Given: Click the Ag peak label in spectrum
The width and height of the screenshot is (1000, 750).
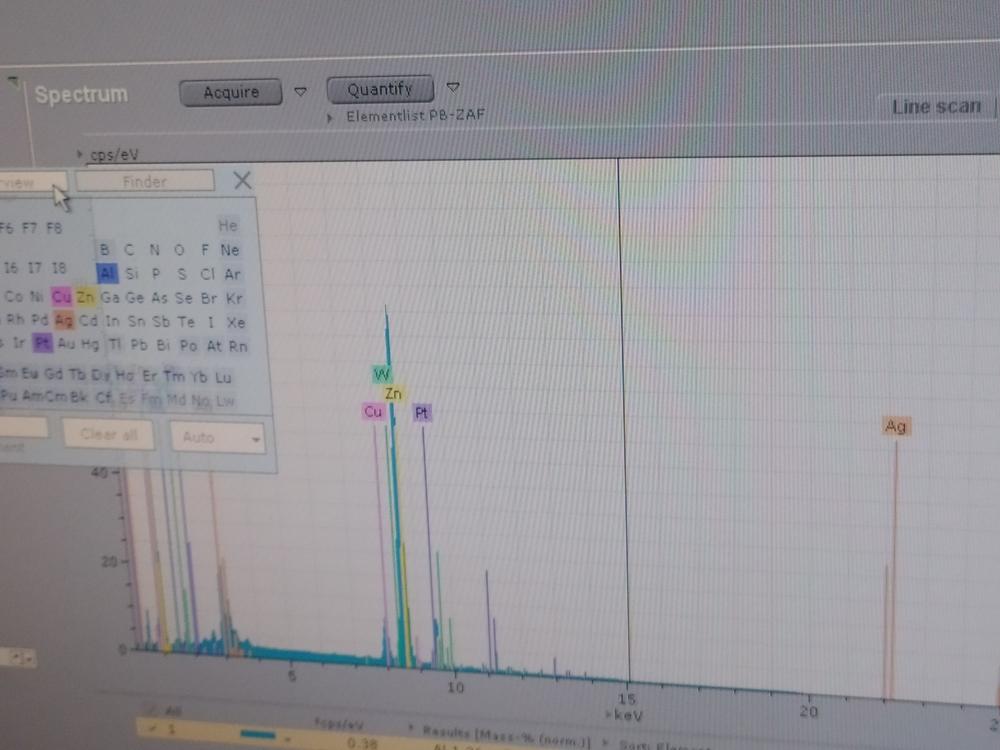Looking at the screenshot, I should point(896,427).
